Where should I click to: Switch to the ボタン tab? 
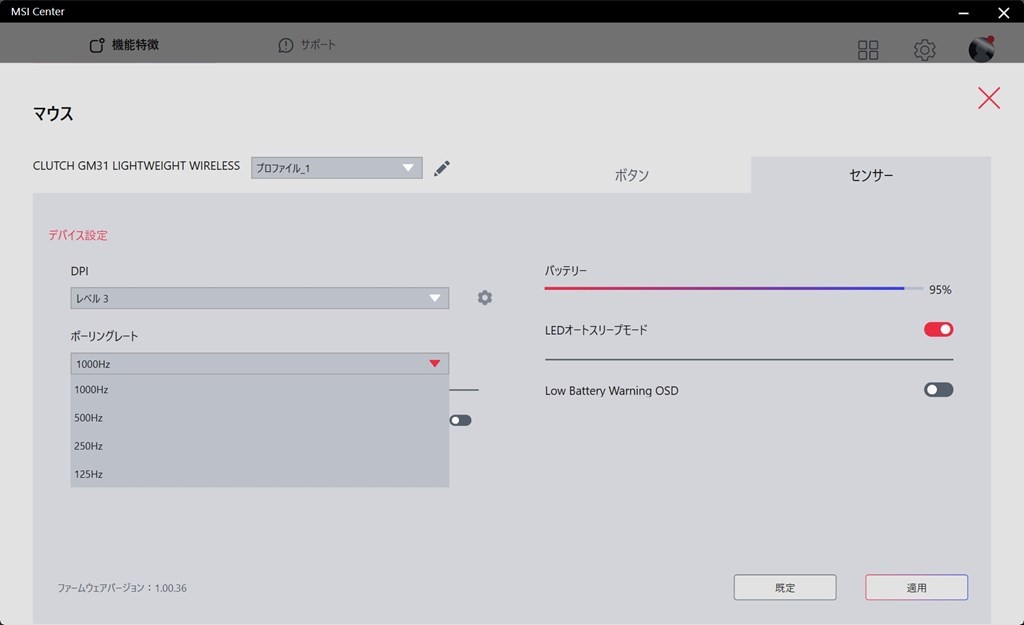[x=631, y=175]
